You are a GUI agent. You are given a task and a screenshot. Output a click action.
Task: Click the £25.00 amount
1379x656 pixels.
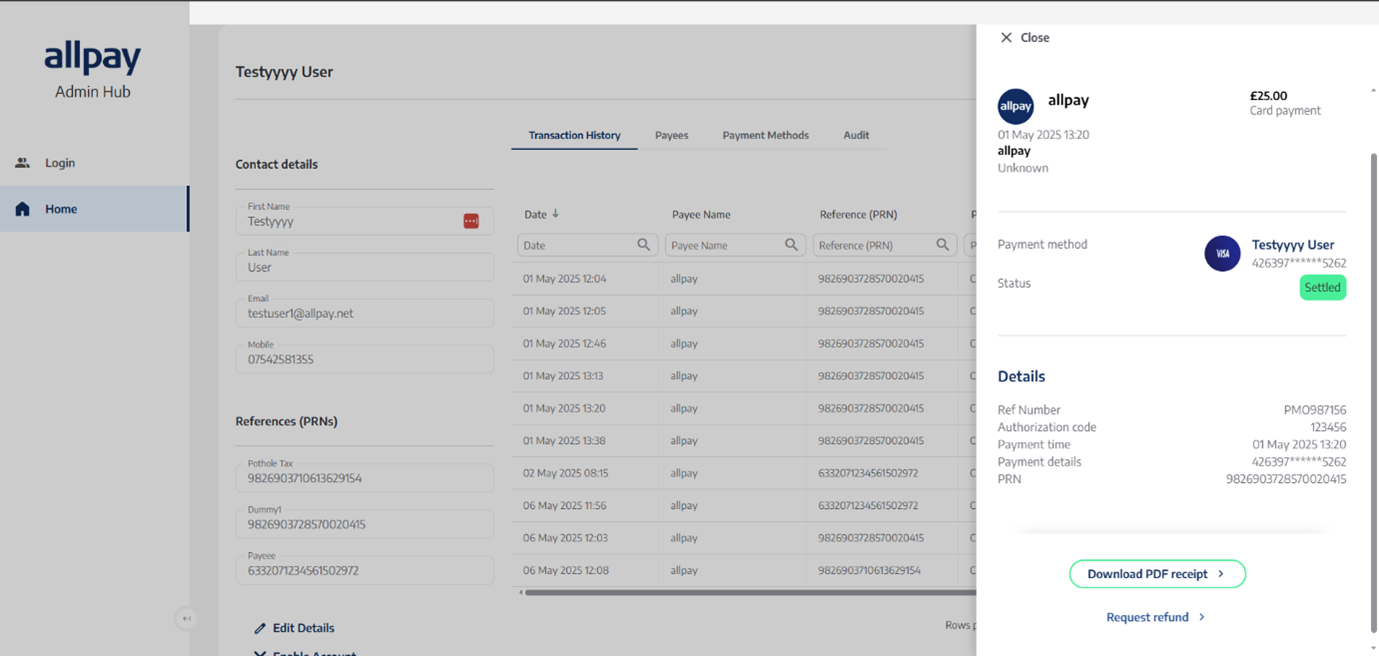point(1268,96)
